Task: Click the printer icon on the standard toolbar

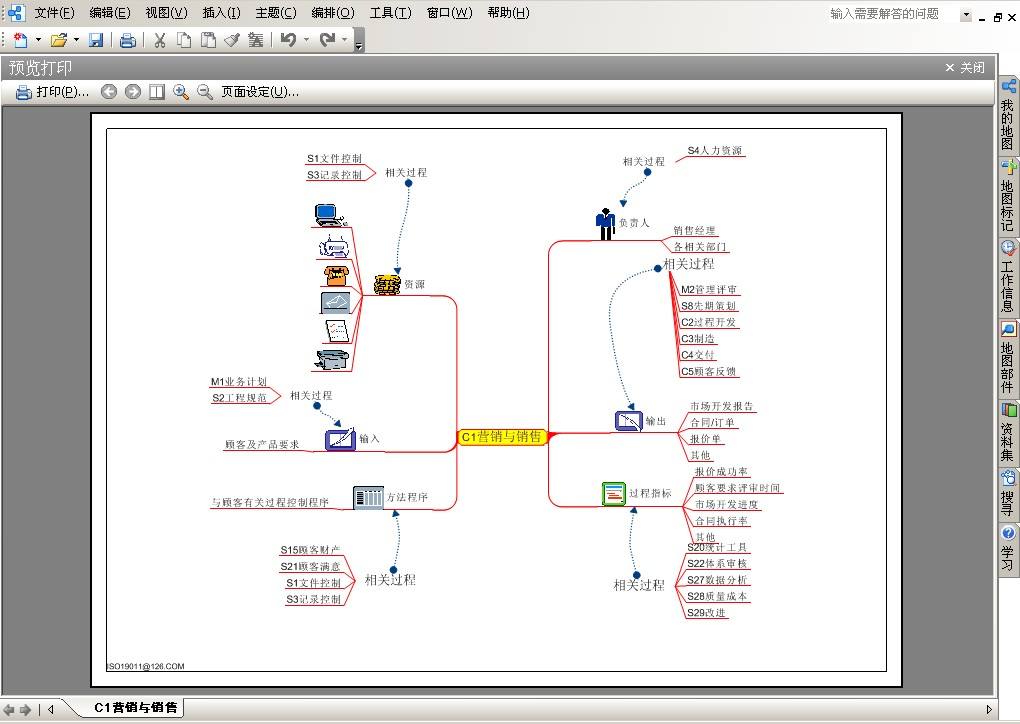Action: click(x=129, y=40)
